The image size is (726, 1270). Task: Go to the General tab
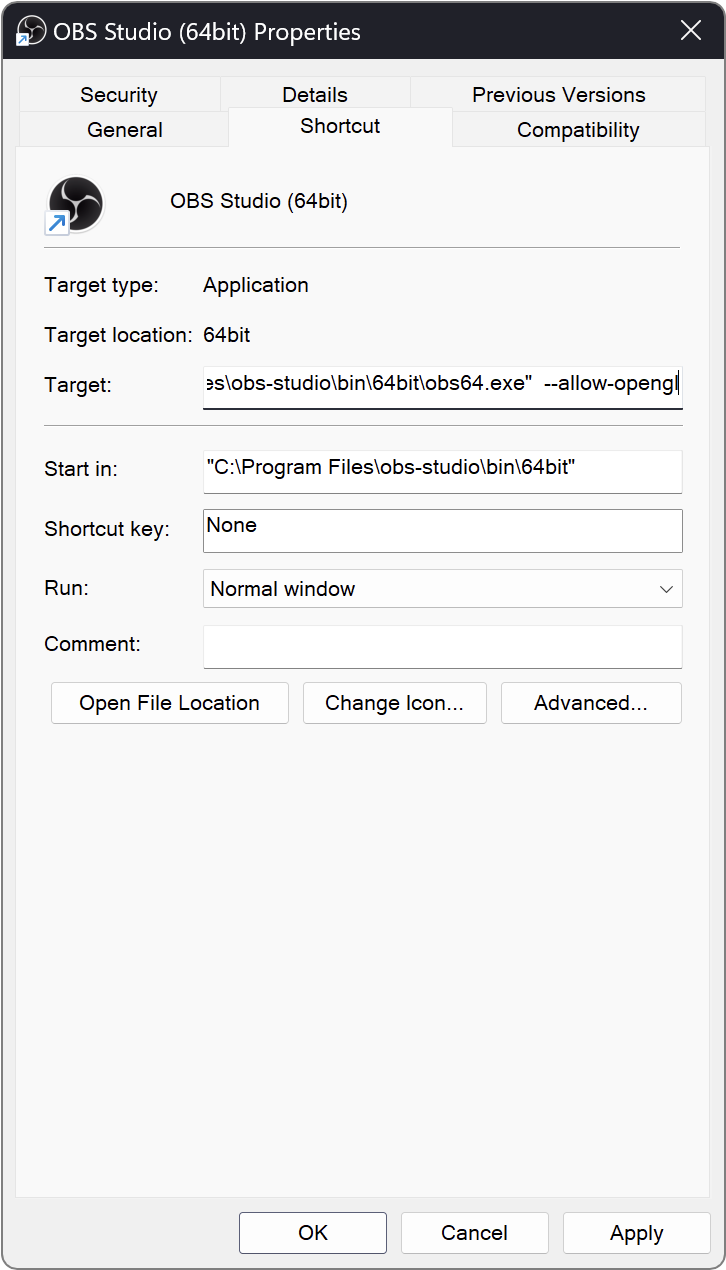[125, 130]
